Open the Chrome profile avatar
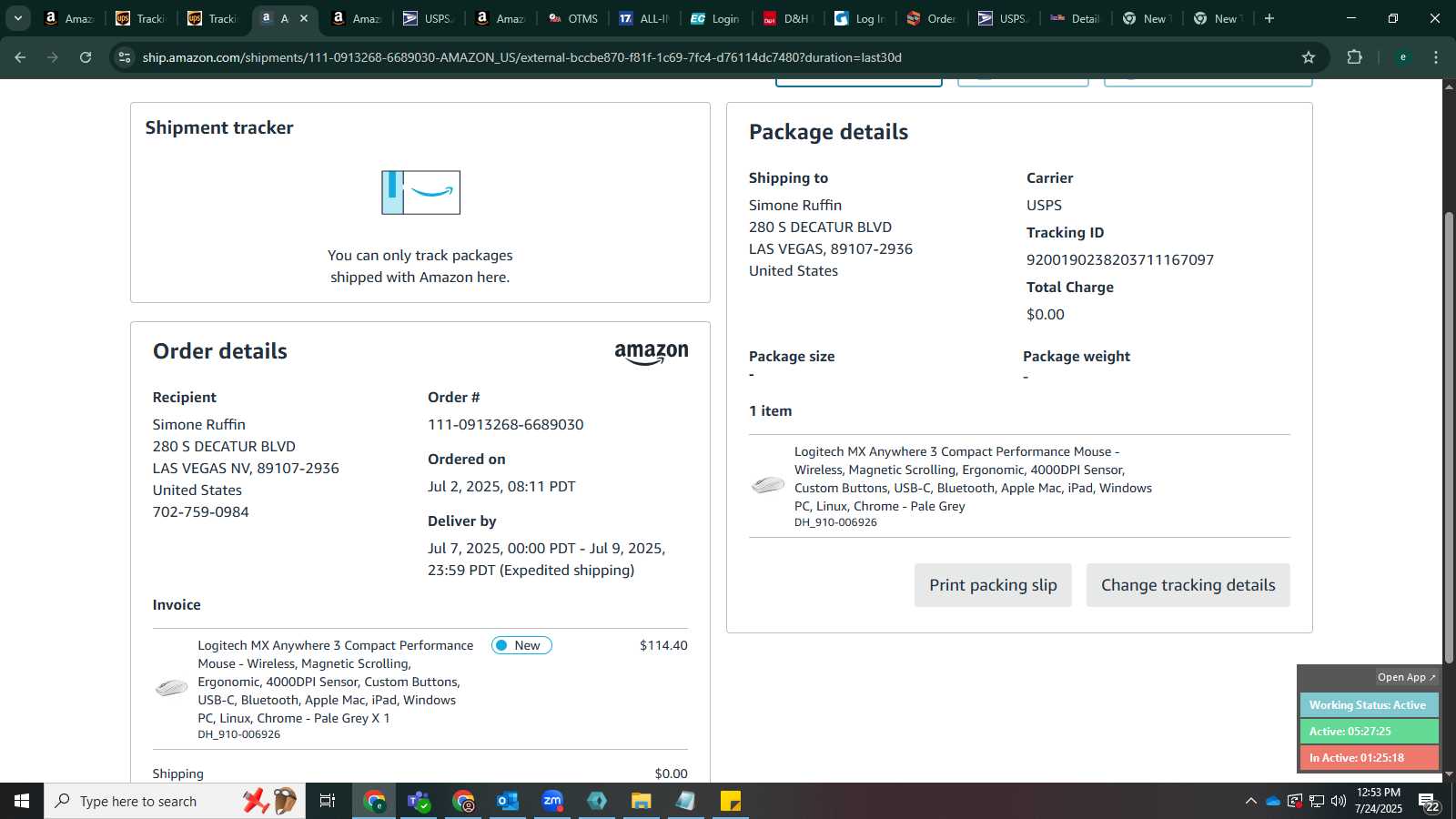This screenshot has width=1456, height=819. [1403, 57]
